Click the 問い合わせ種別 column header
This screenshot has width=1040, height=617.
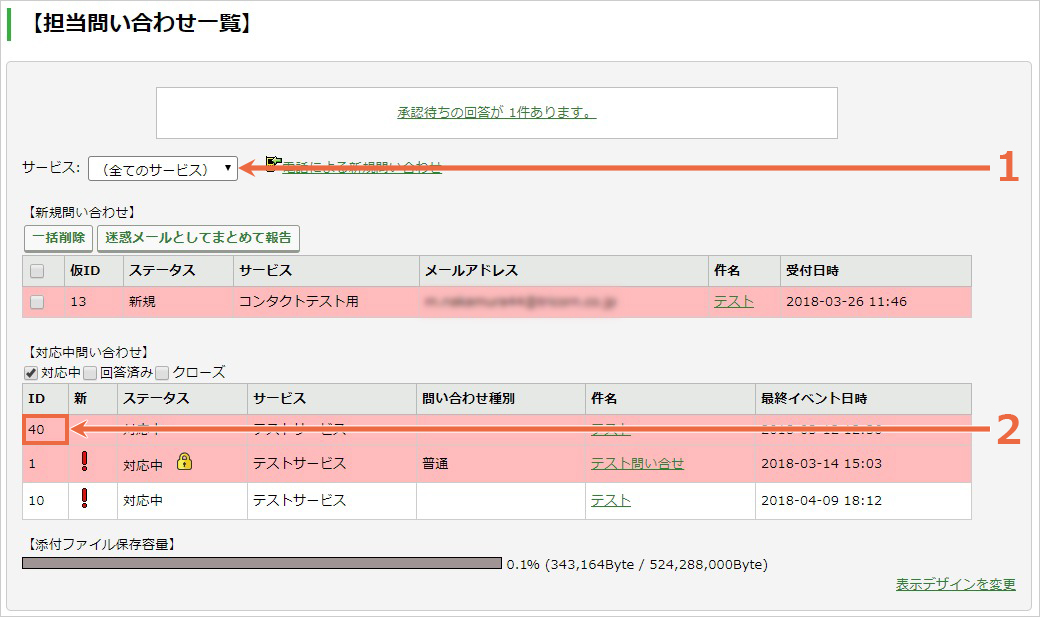pyautogui.click(x=501, y=398)
